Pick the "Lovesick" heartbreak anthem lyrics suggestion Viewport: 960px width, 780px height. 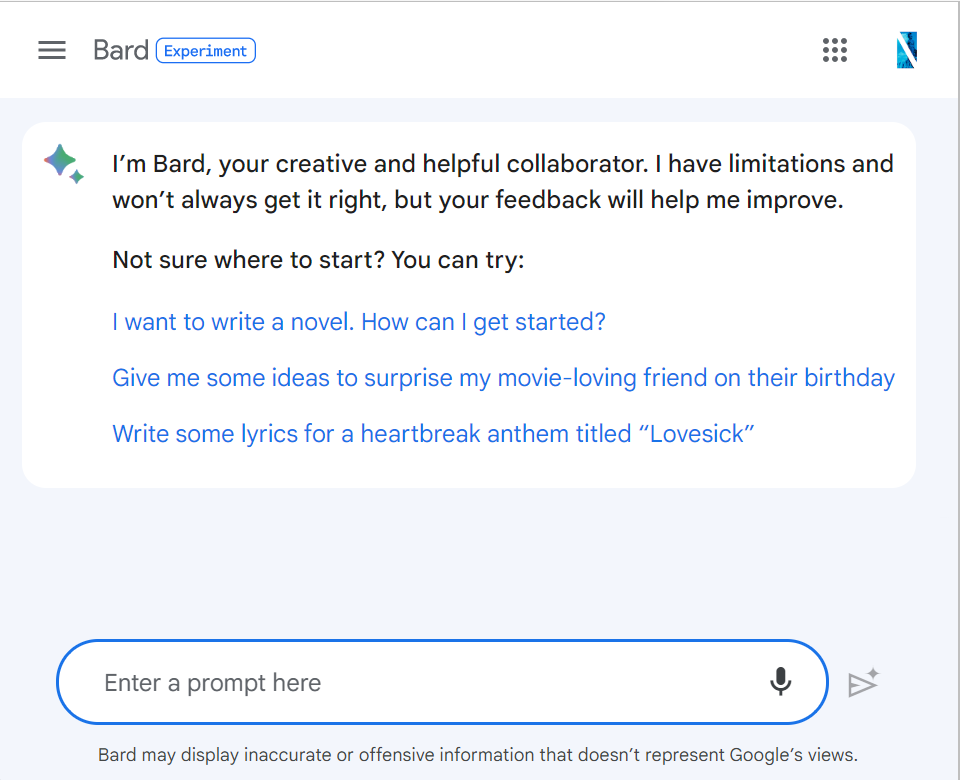click(433, 433)
